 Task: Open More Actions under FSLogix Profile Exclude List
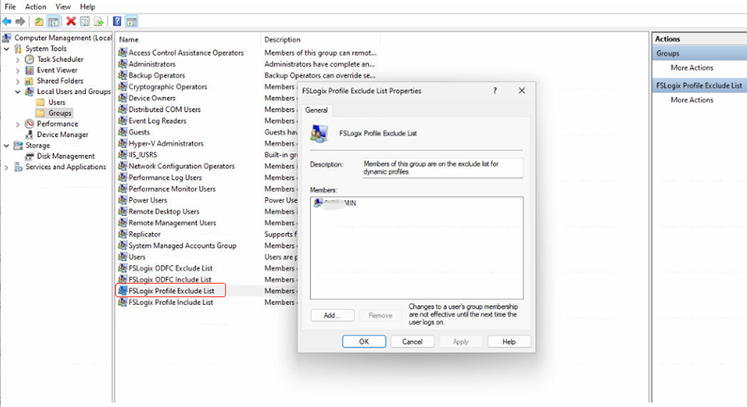click(x=692, y=100)
